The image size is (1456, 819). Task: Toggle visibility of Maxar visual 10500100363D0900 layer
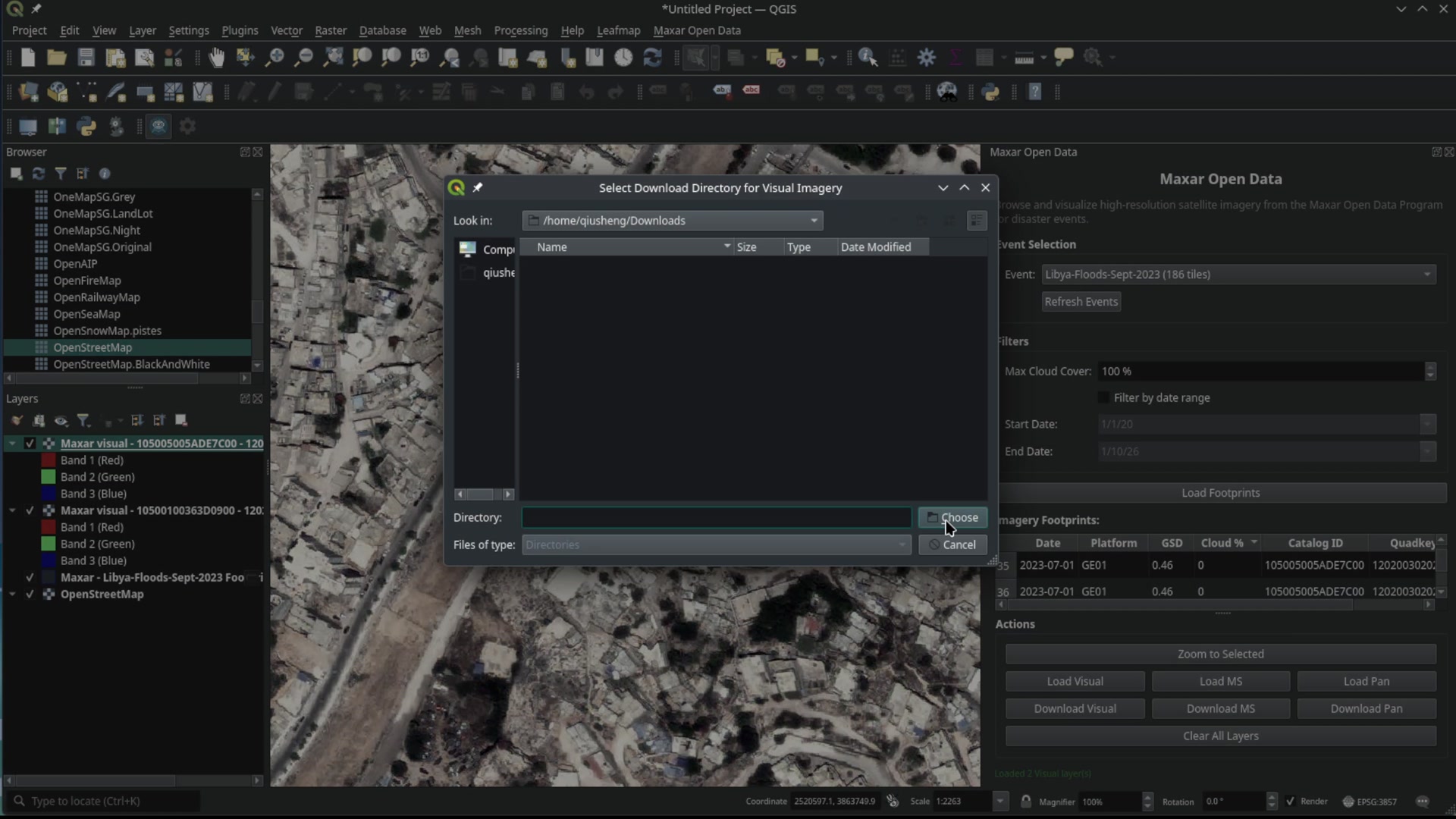(x=30, y=510)
